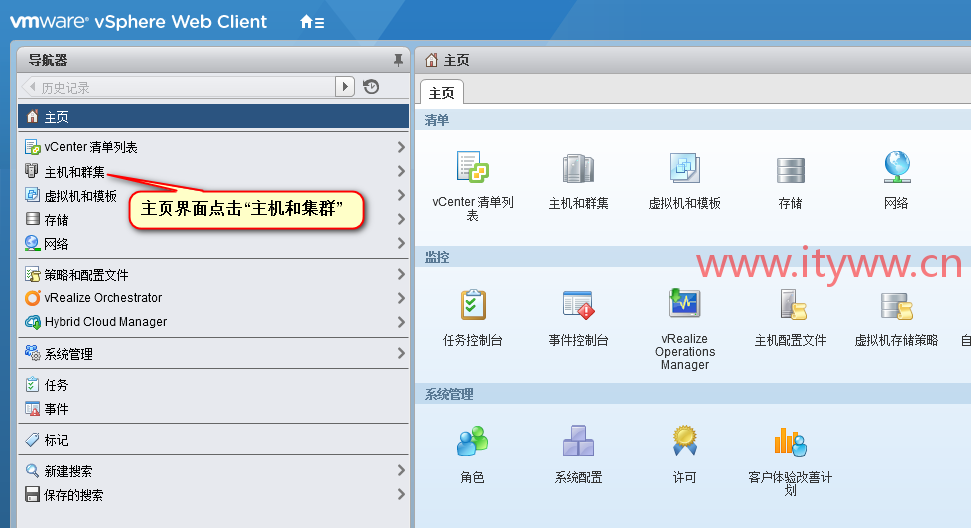Click vmware vSphere Web Client logo
Screen dimensions: 971x528
click(x=139, y=22)
